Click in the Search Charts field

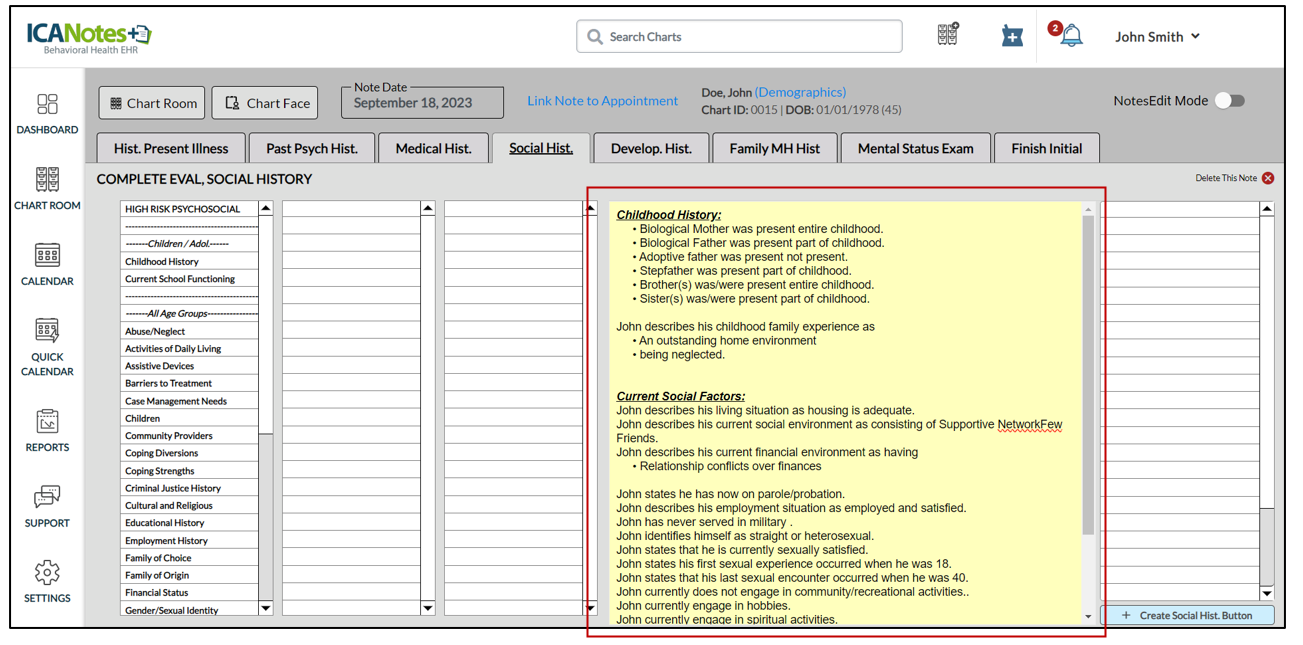point(740,37)
